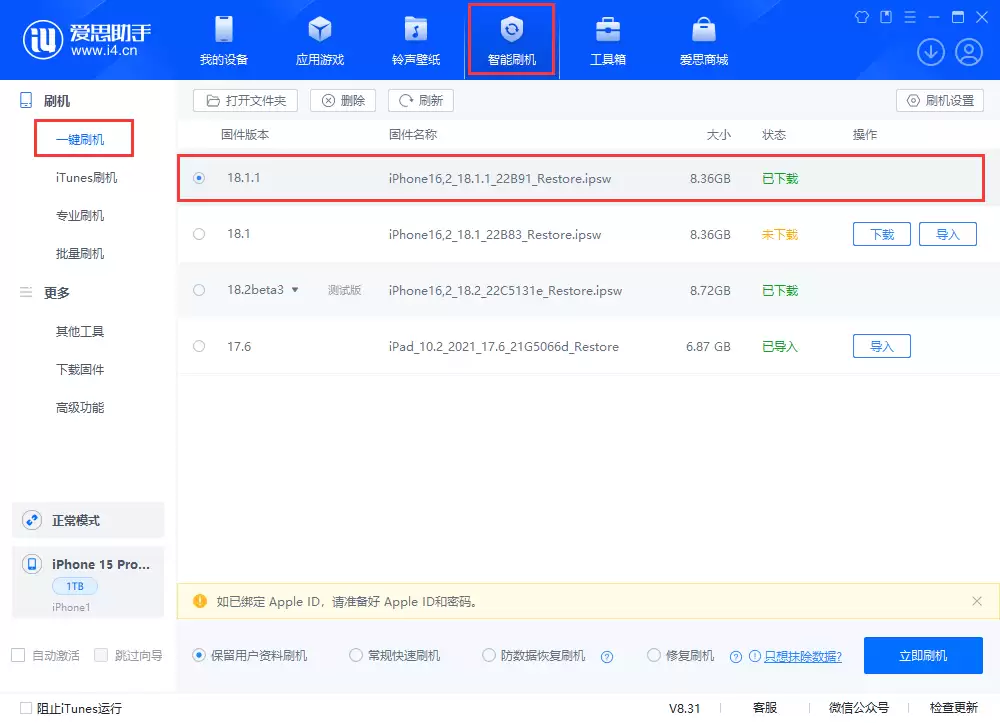Select the 修复刷机 radio option
This screenshot has height=723, width=1000.
click(655, 655)
